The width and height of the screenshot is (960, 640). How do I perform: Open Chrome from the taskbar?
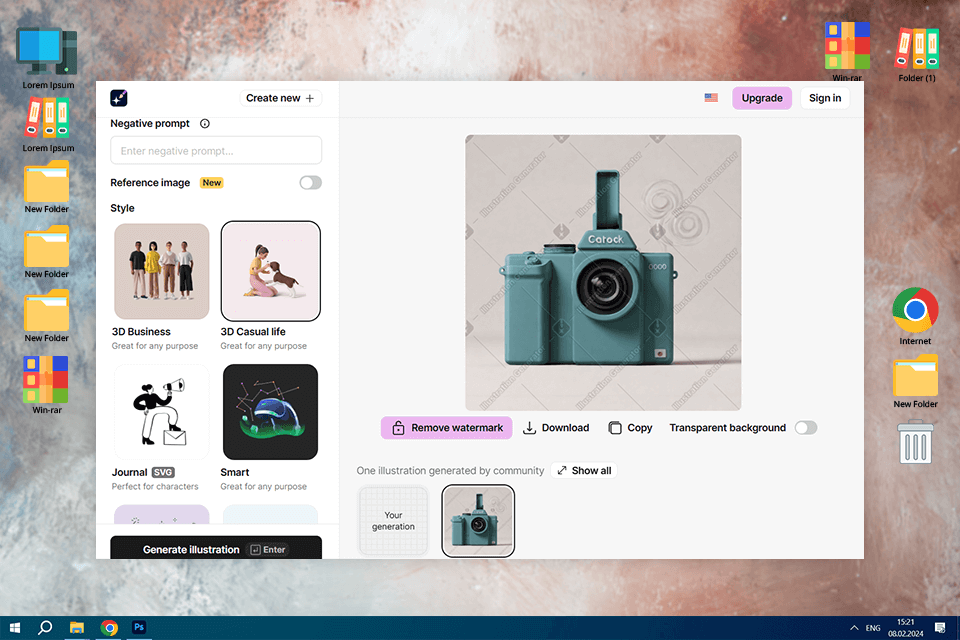point(109,628)
